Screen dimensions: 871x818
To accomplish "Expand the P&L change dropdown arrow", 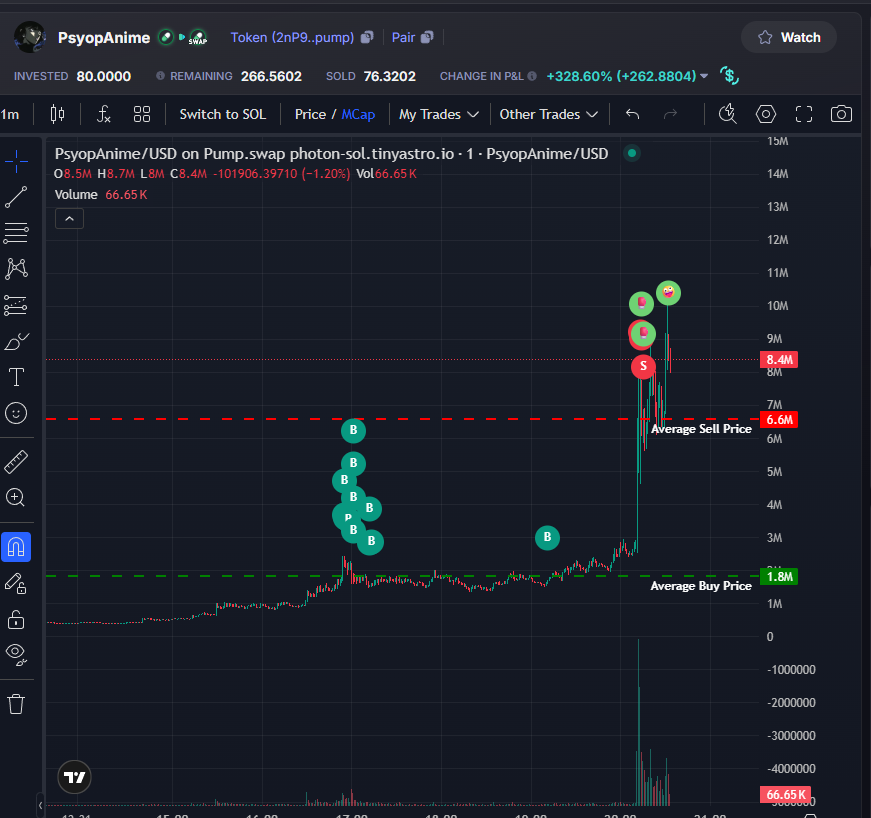I will click(704, 76).
